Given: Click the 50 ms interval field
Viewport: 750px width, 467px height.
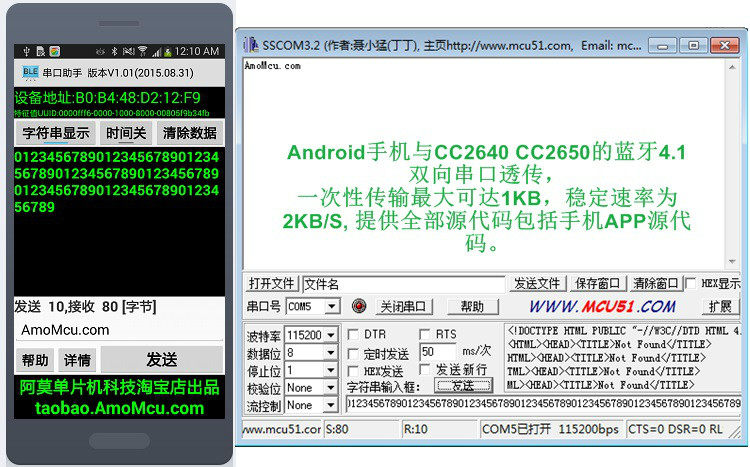Looking at the screenshot, I should pos(438,352).
